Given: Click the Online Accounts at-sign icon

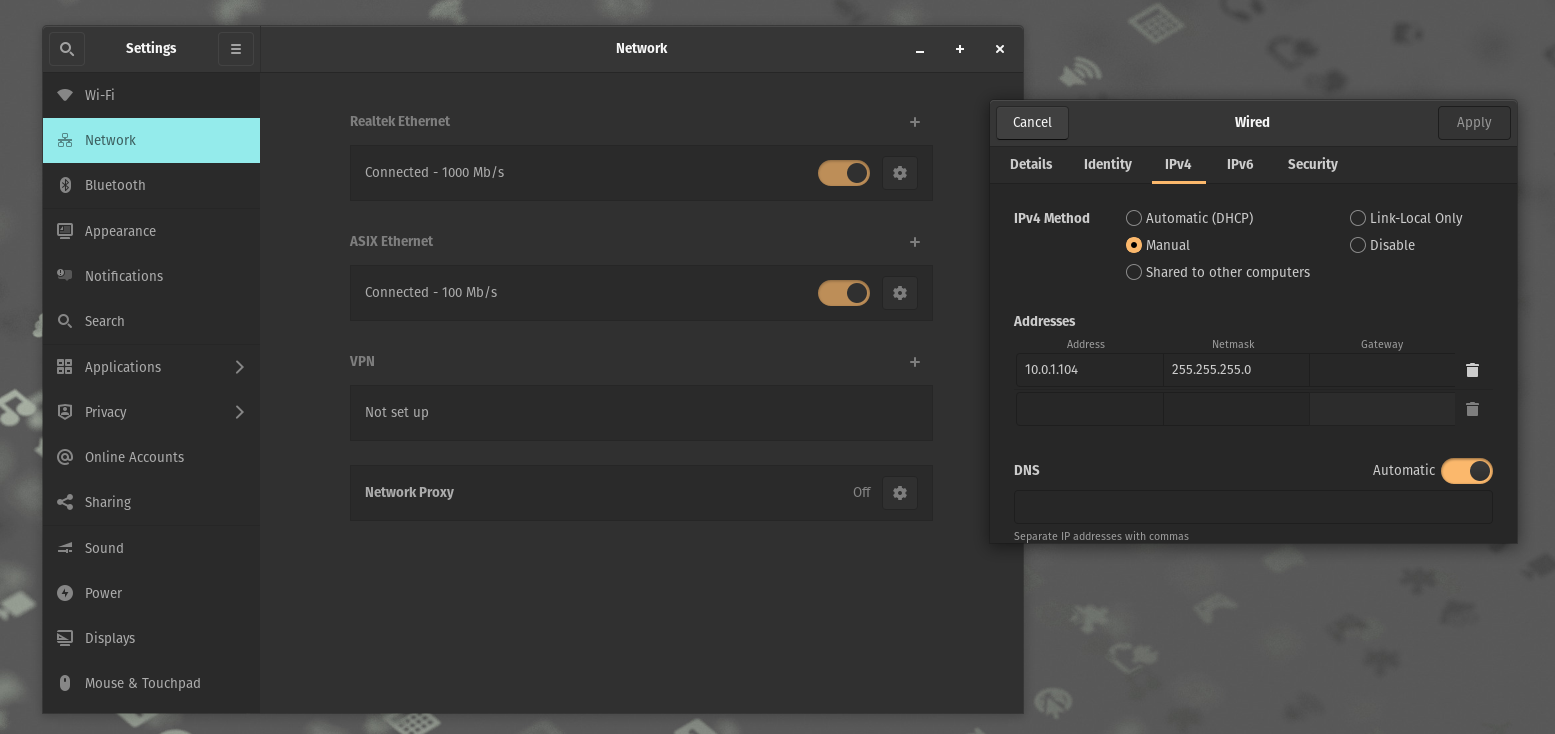Looking at the screenshot, I should (x=65, y=457).
